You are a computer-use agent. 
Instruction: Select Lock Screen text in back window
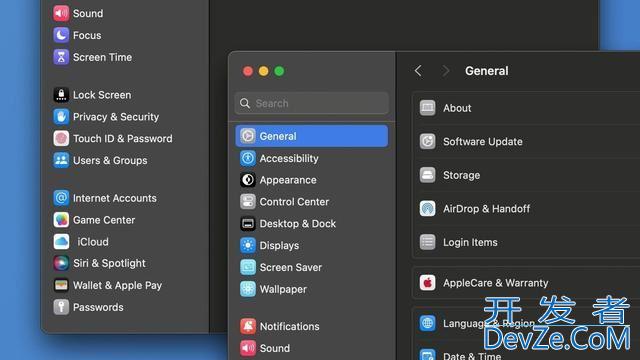pos(102,95)
